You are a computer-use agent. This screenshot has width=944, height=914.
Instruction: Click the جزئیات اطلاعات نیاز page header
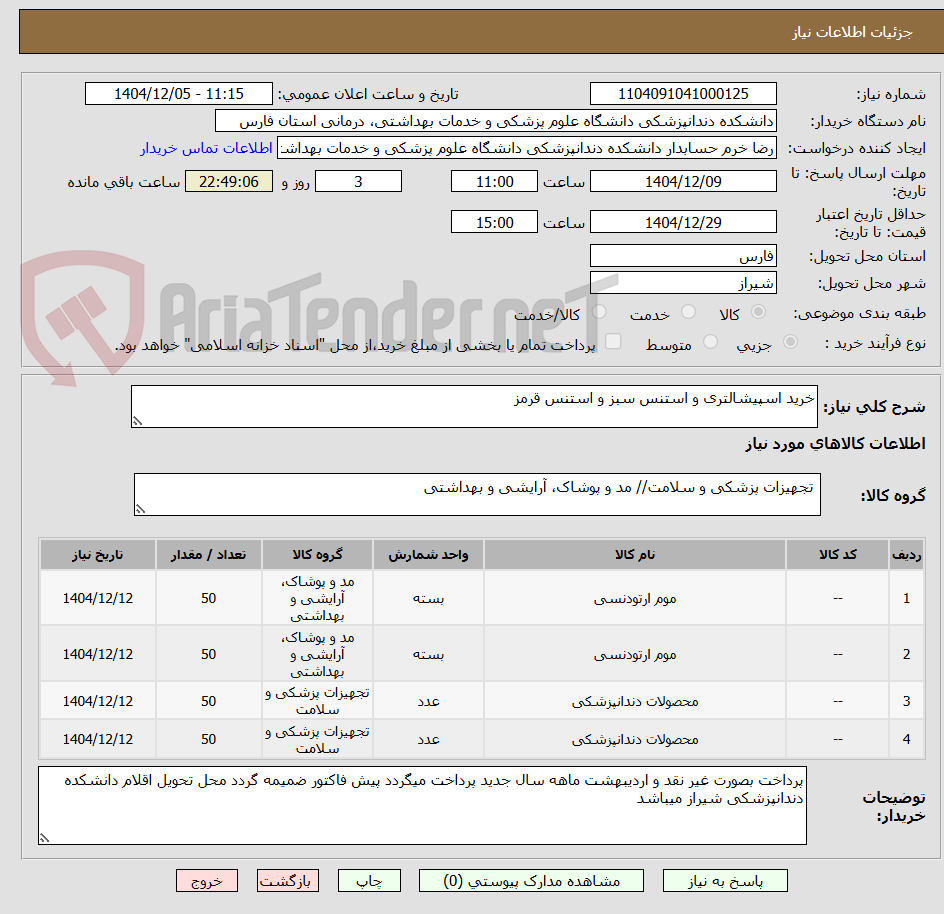[x=852, y=32]
